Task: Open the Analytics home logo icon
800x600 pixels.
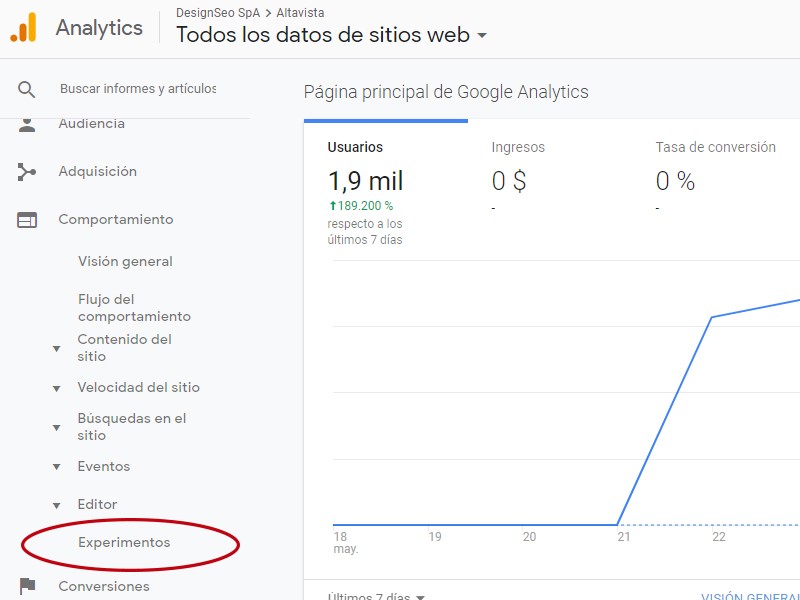Action: click(x=24, y=28)
